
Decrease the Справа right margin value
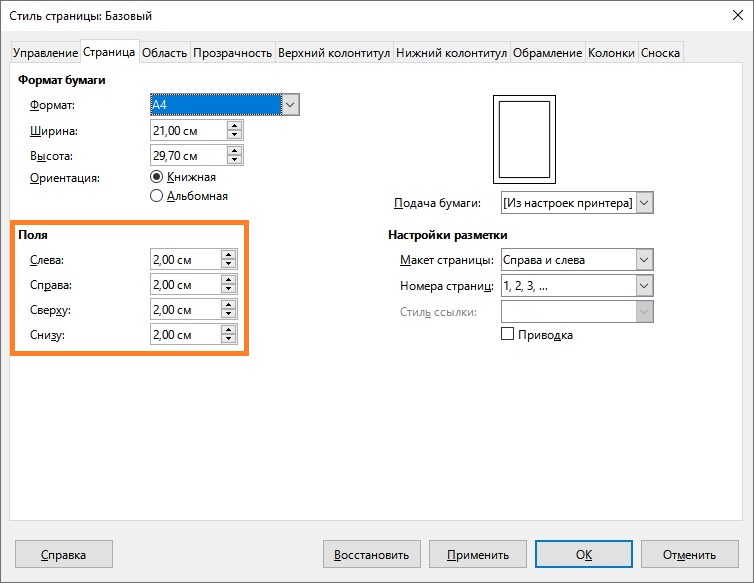click(x=229, y=290)
